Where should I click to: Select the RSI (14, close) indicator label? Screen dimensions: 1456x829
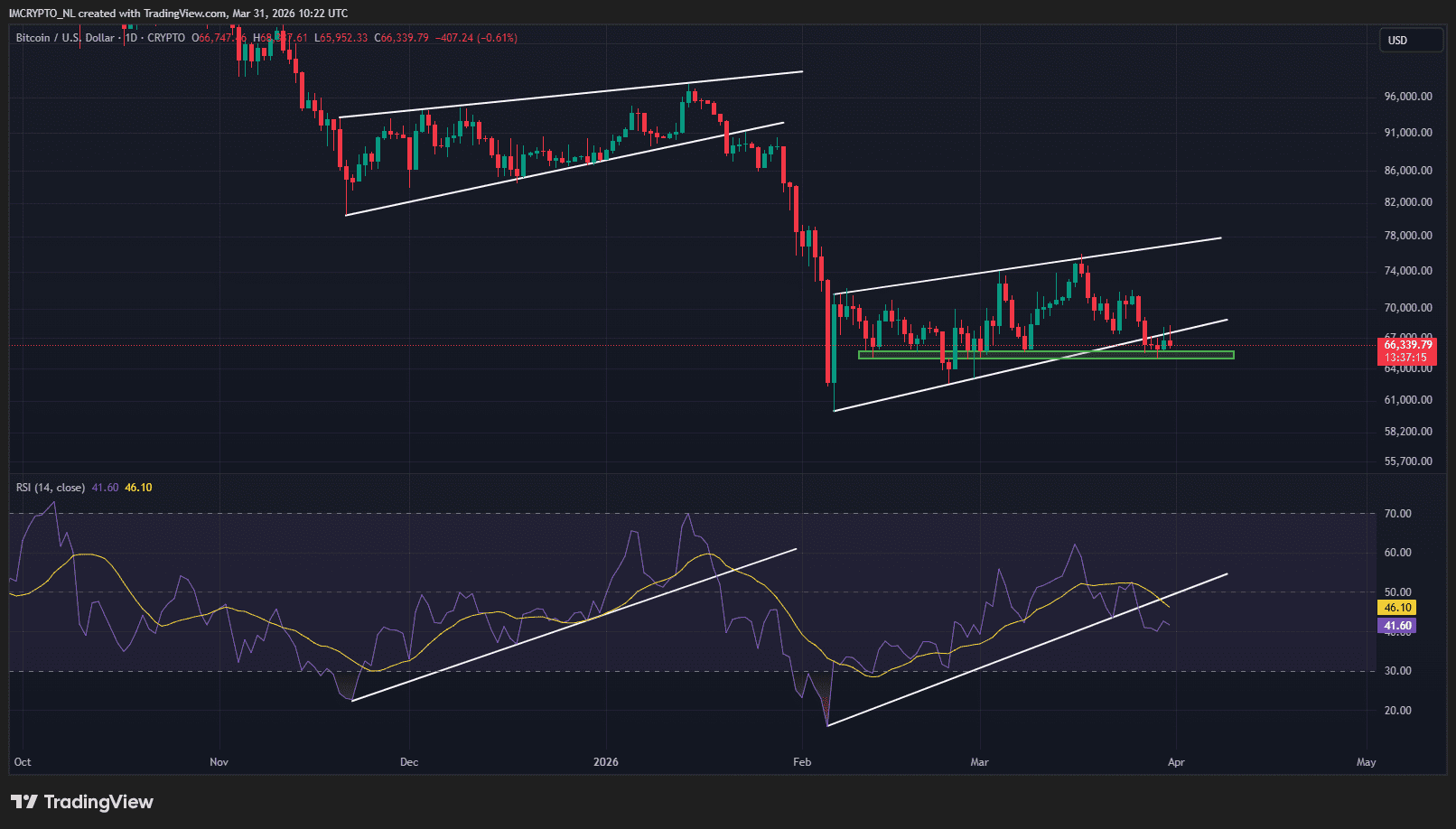[51, 488]
